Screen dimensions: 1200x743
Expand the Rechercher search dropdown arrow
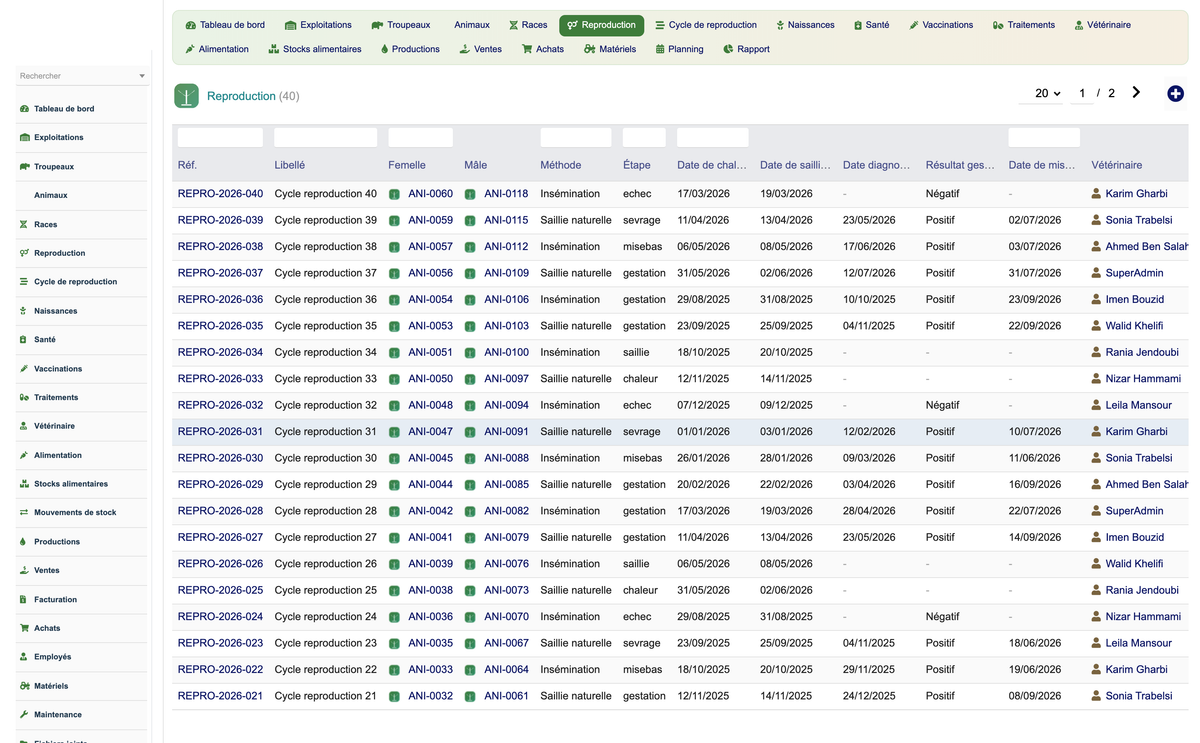point(142,76)
